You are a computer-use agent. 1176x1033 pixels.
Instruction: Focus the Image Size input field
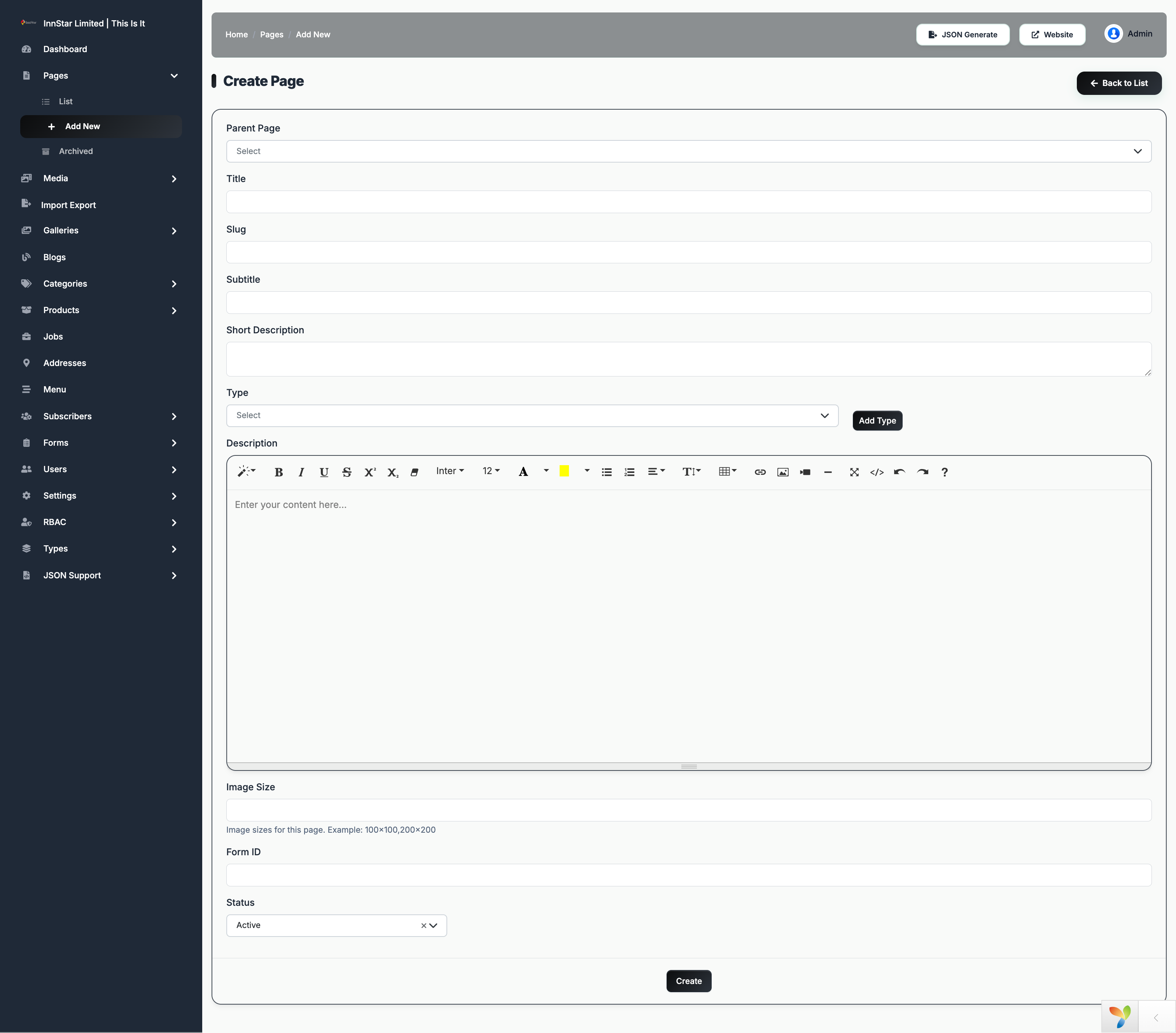(x=689, y=810)
